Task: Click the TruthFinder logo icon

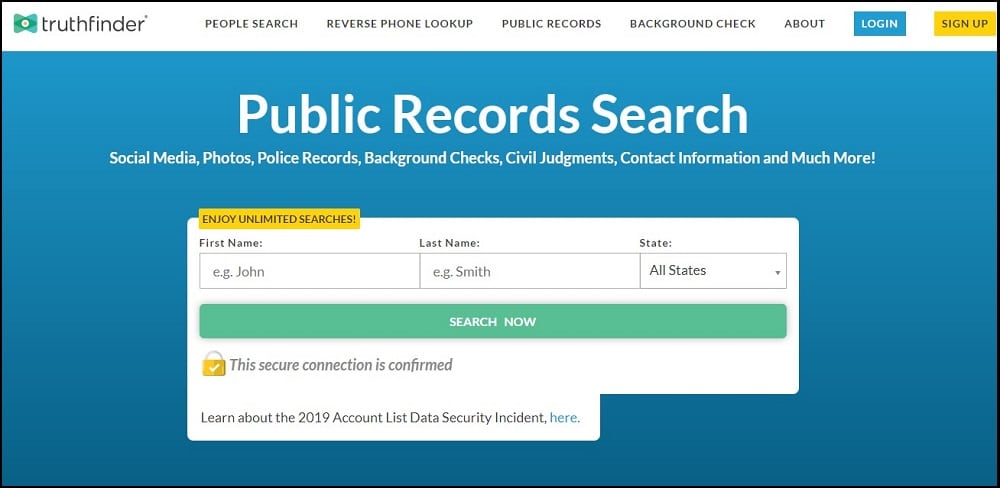Action: coord(26,24)
